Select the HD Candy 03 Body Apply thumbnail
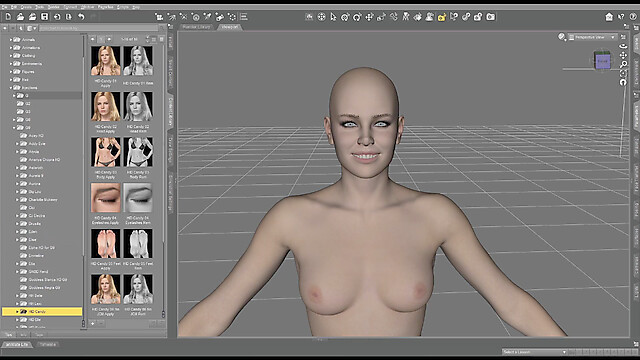 pyautogui.click(x=106, y=152)
